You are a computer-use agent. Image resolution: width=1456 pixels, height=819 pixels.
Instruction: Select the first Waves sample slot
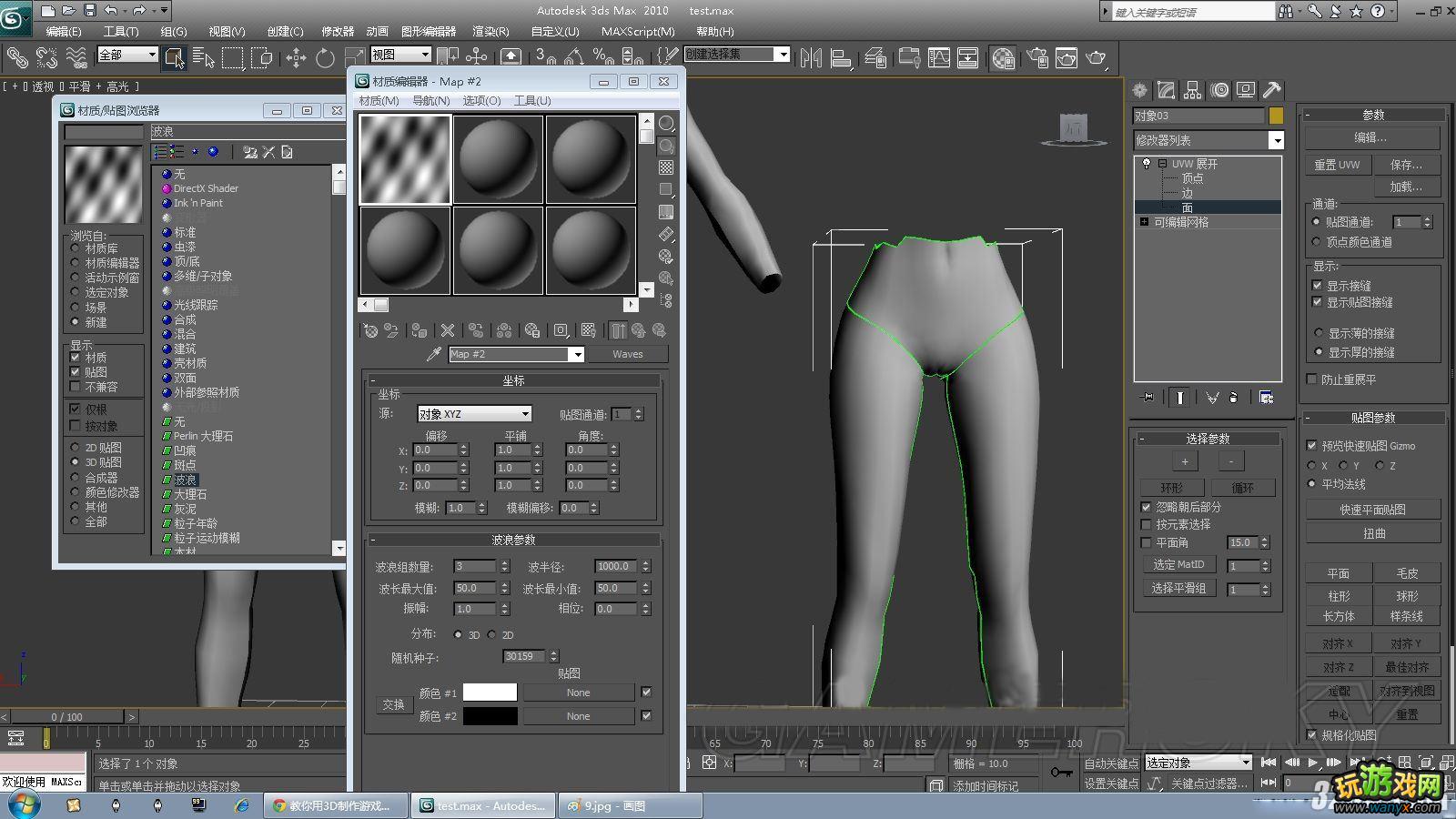(405, 158)
